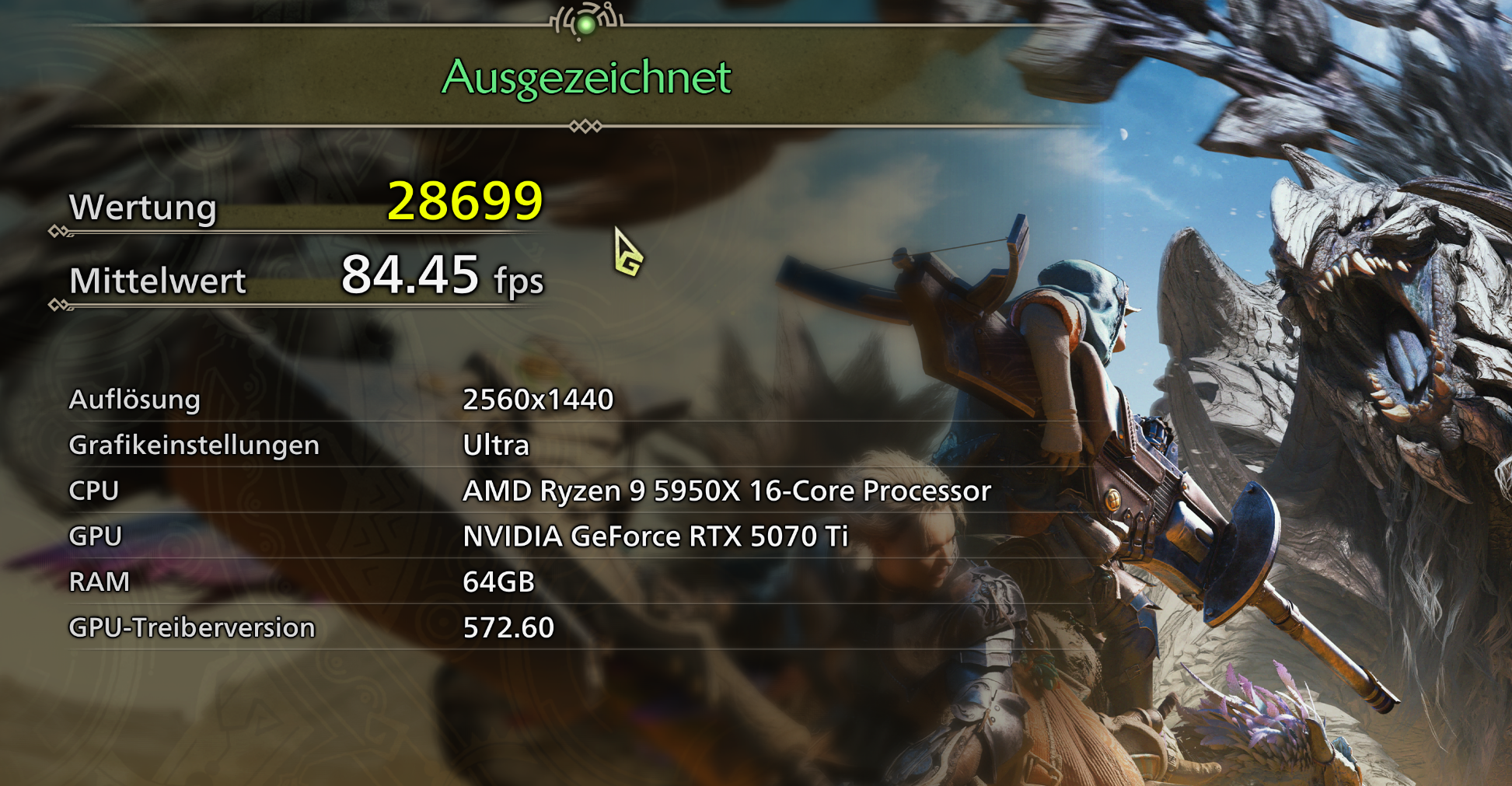The width and height of the screenshot is (1512, 786).
Task: Click the yellow score value 28699
Action: [465, 201]
